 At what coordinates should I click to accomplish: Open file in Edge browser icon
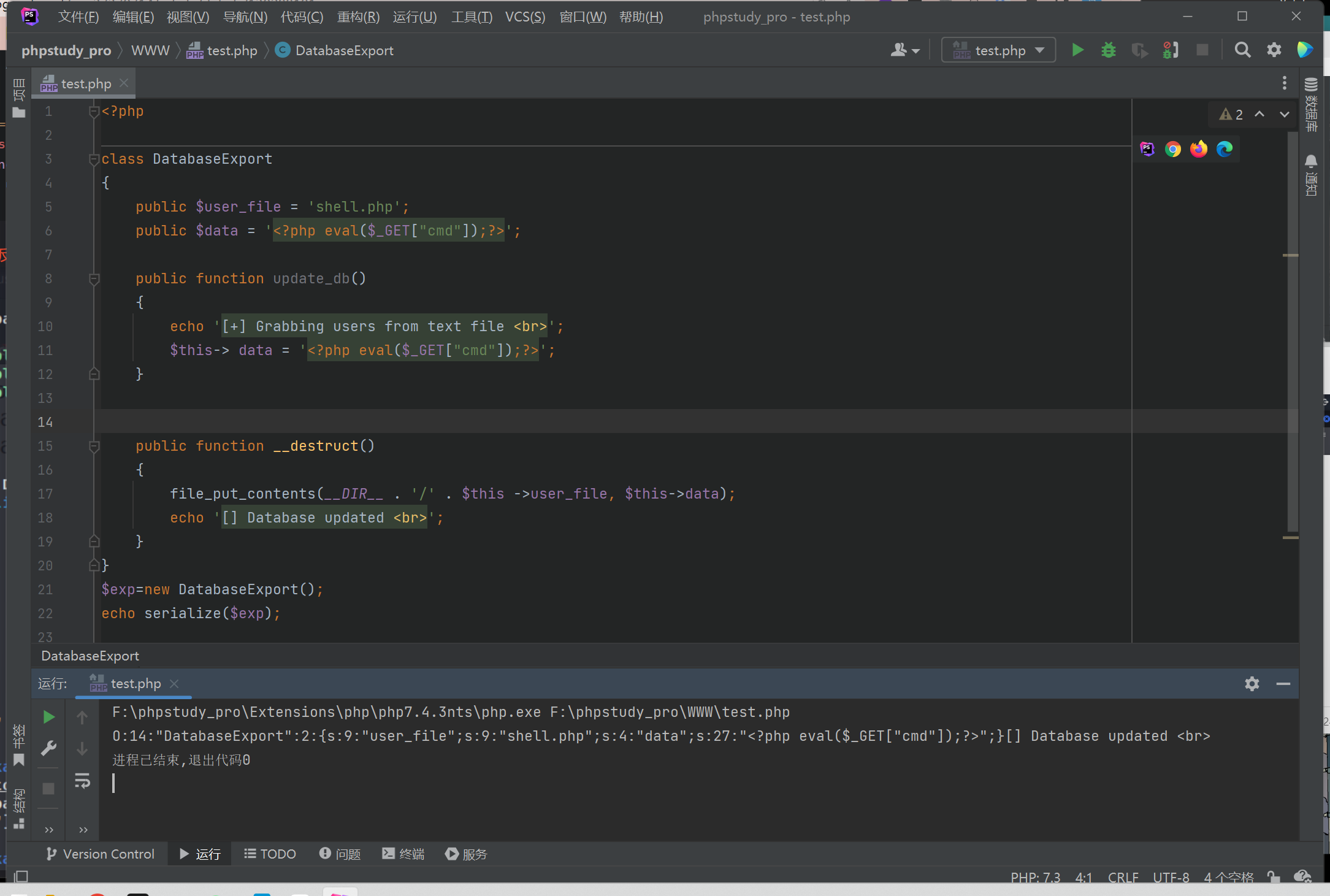pos(1225,149)
